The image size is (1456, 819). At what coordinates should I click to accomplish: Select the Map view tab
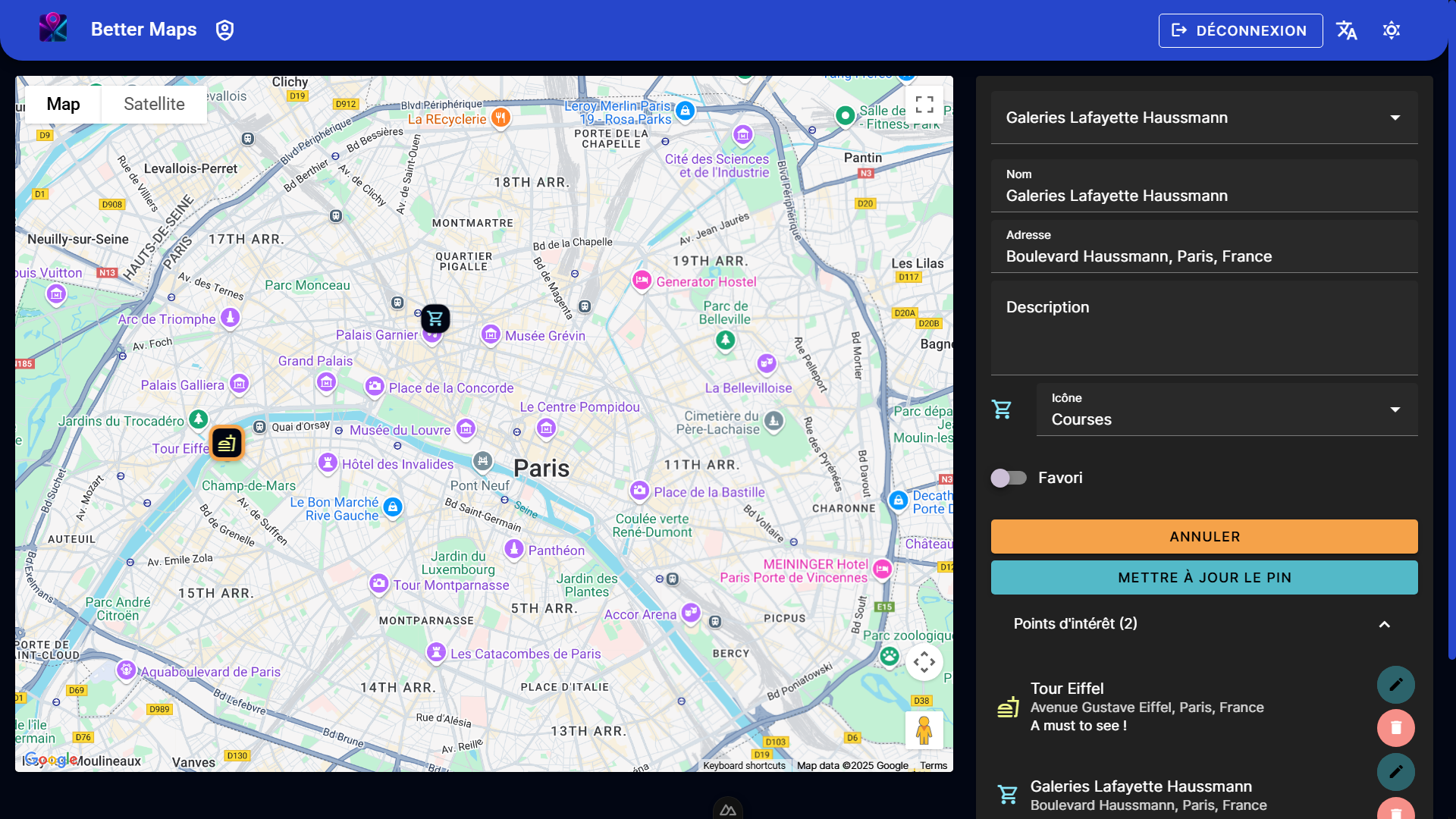click(63, 104)
